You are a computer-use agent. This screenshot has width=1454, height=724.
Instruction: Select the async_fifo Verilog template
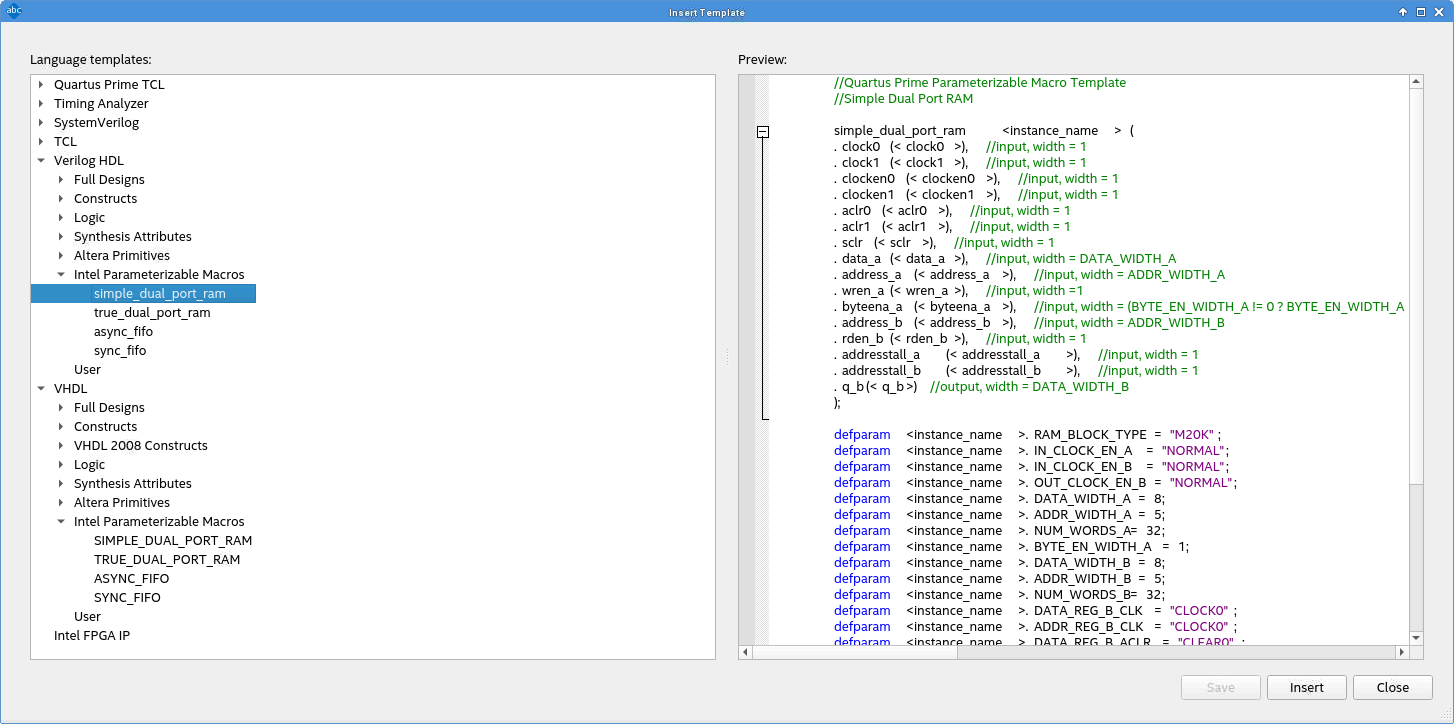coord(124,332)
